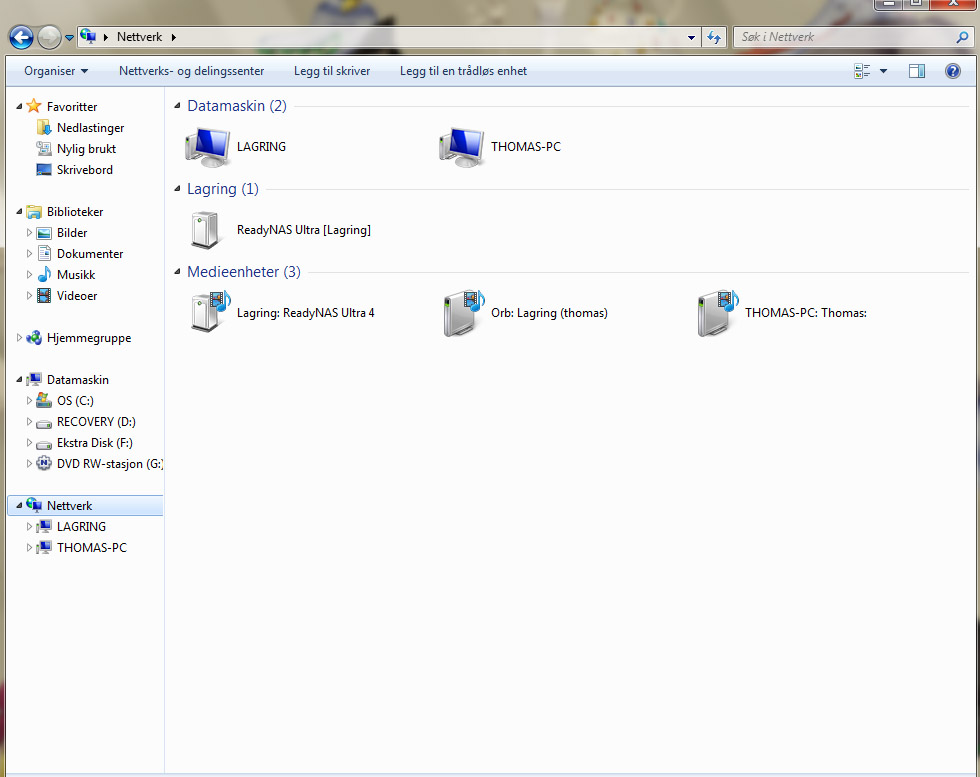Change view with the view icon
The width and height of the screenshot is (980, 777).
[862, 71]
